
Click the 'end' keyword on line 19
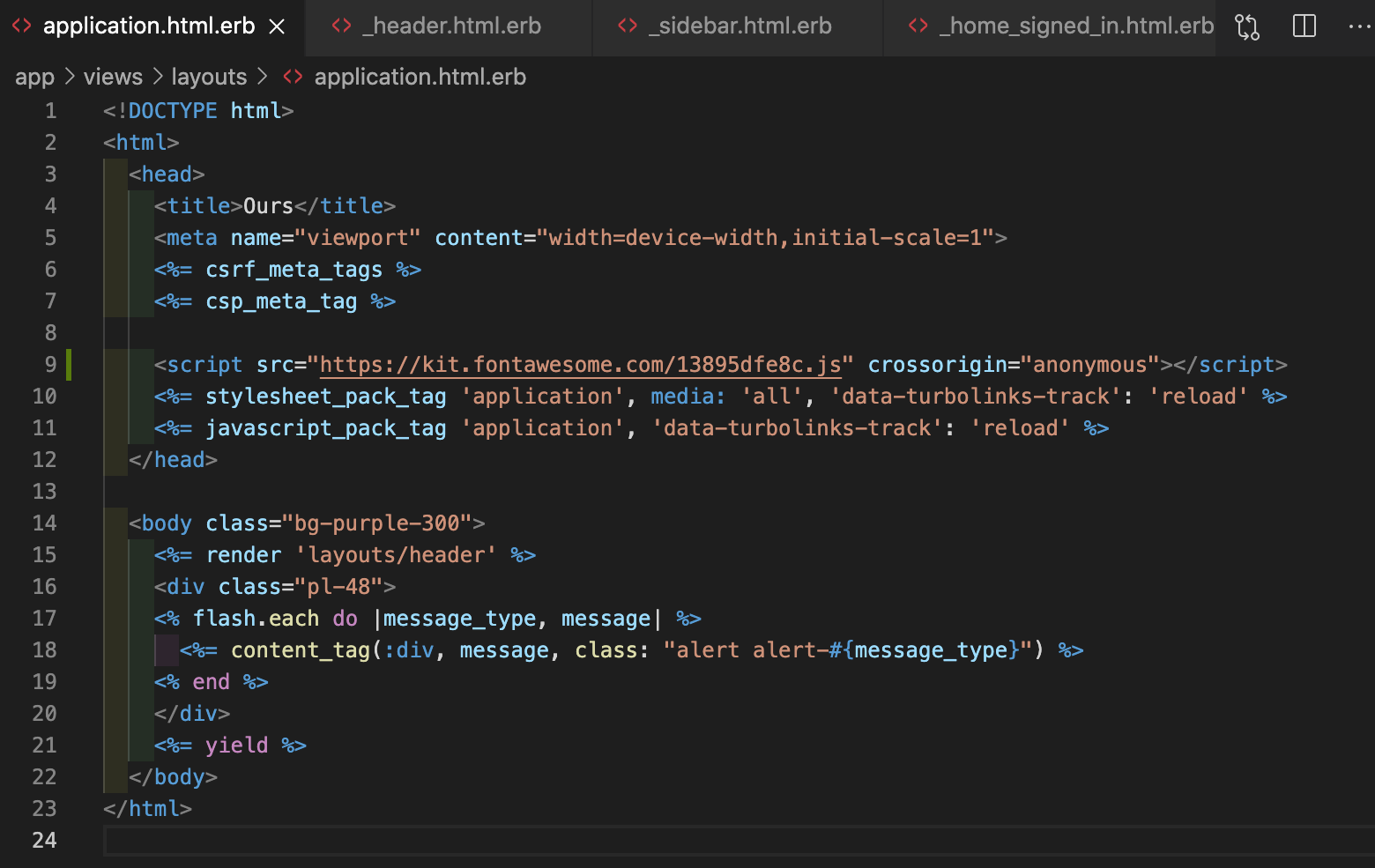211,682
